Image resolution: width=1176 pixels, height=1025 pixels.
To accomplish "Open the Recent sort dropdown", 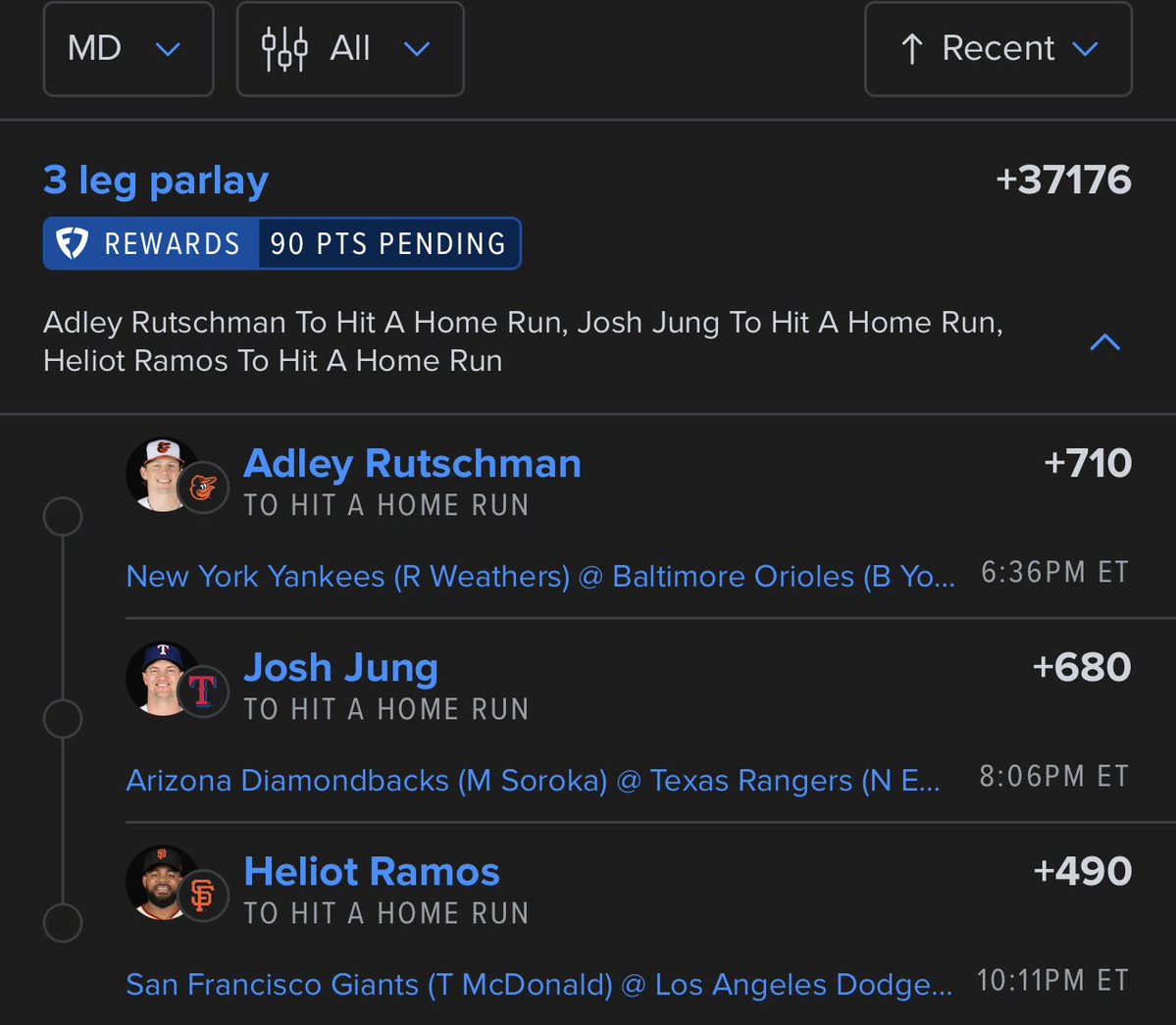I will [x=998, y=49].
